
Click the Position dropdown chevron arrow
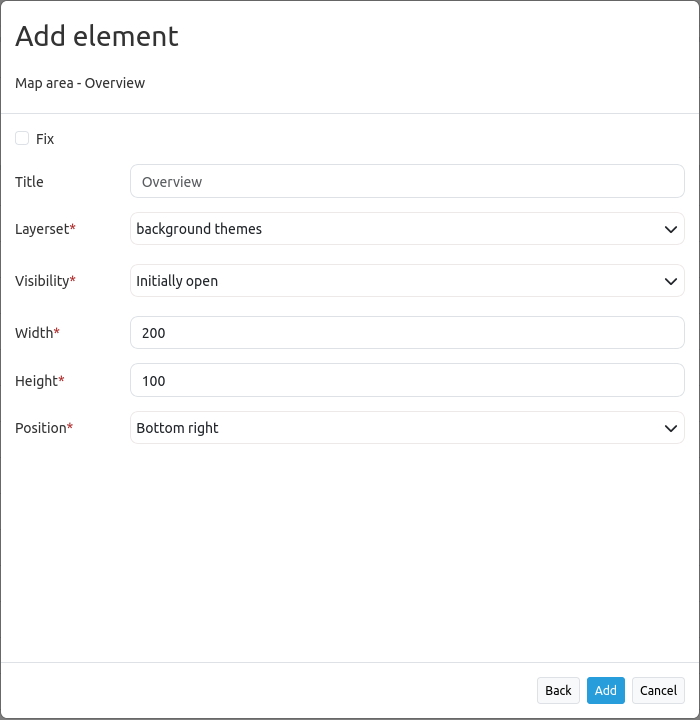671,428
